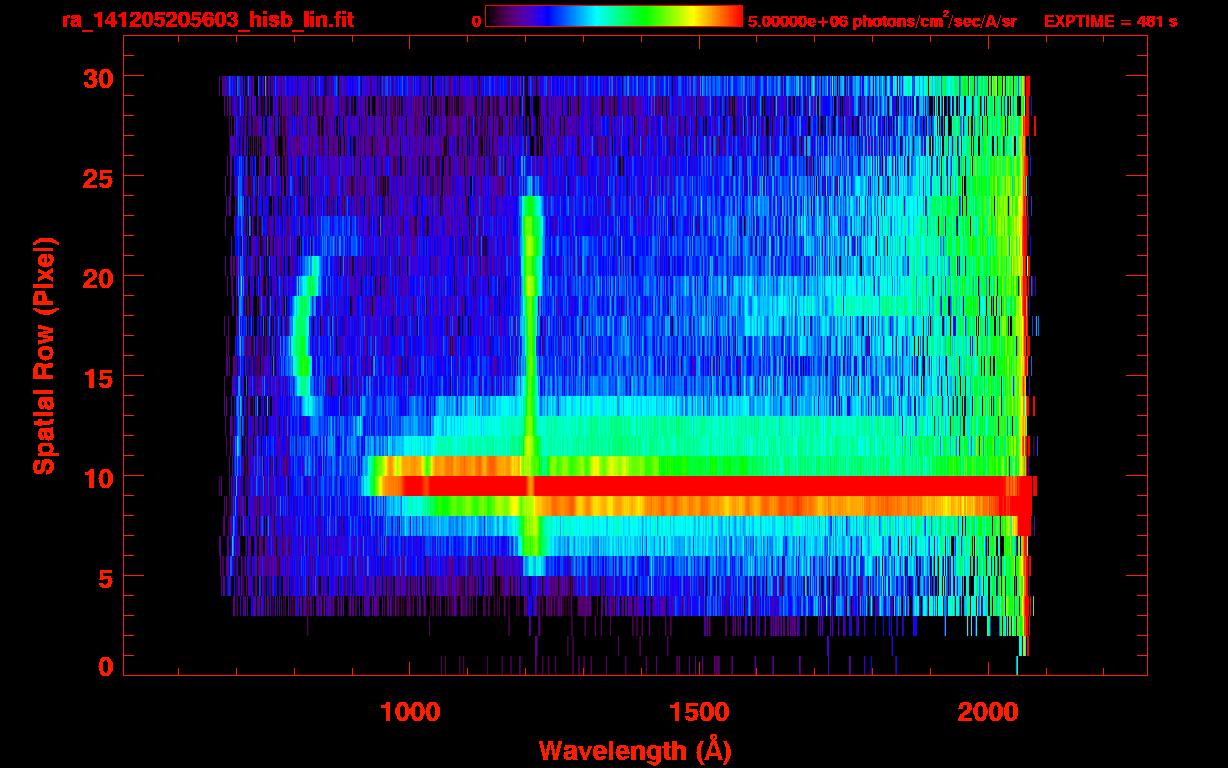The image size is (1228, 768).
Task: Click the y-axis tick label 5
Action: pos(107,577)
